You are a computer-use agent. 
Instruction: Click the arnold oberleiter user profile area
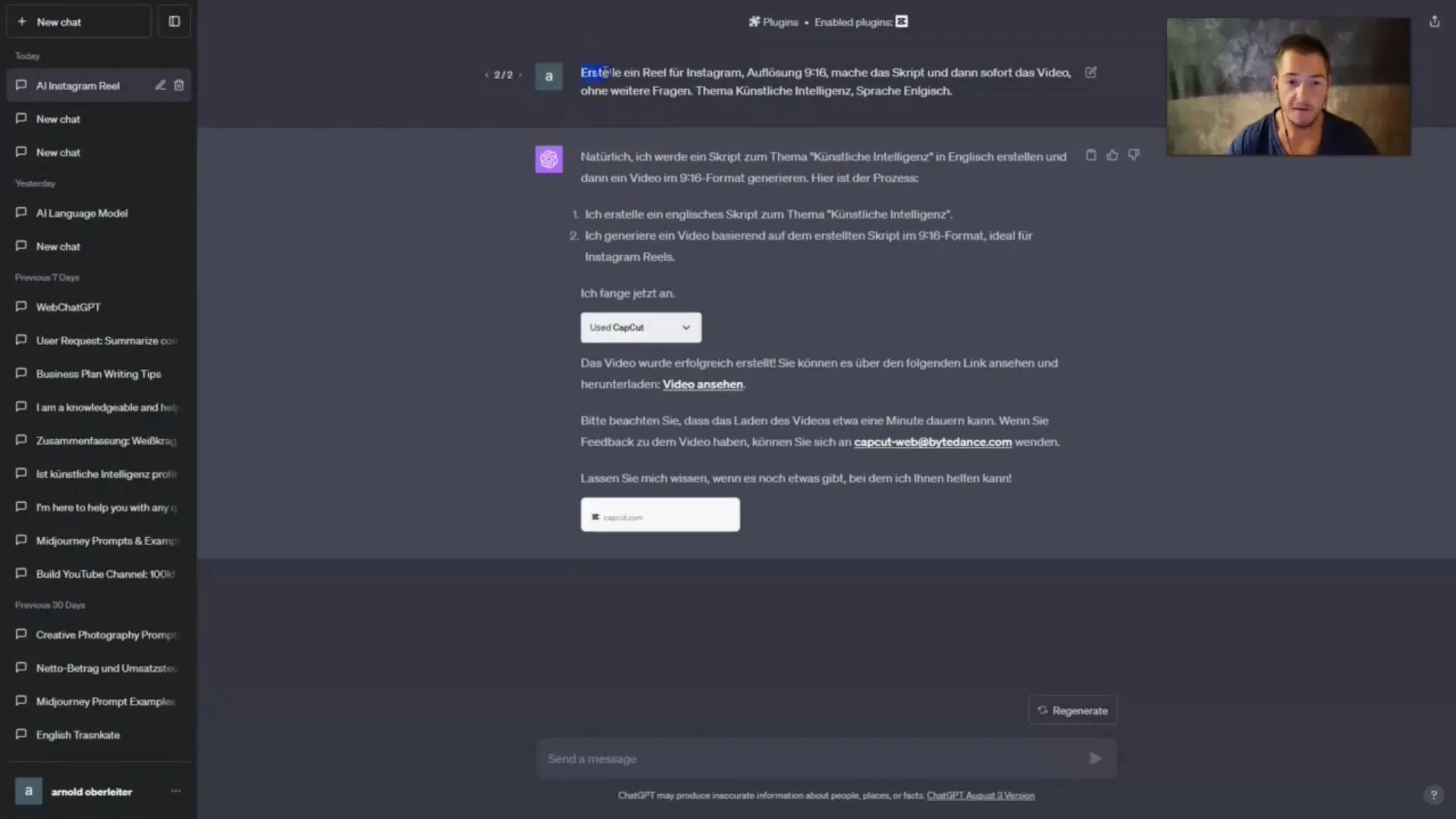point(91,791)
